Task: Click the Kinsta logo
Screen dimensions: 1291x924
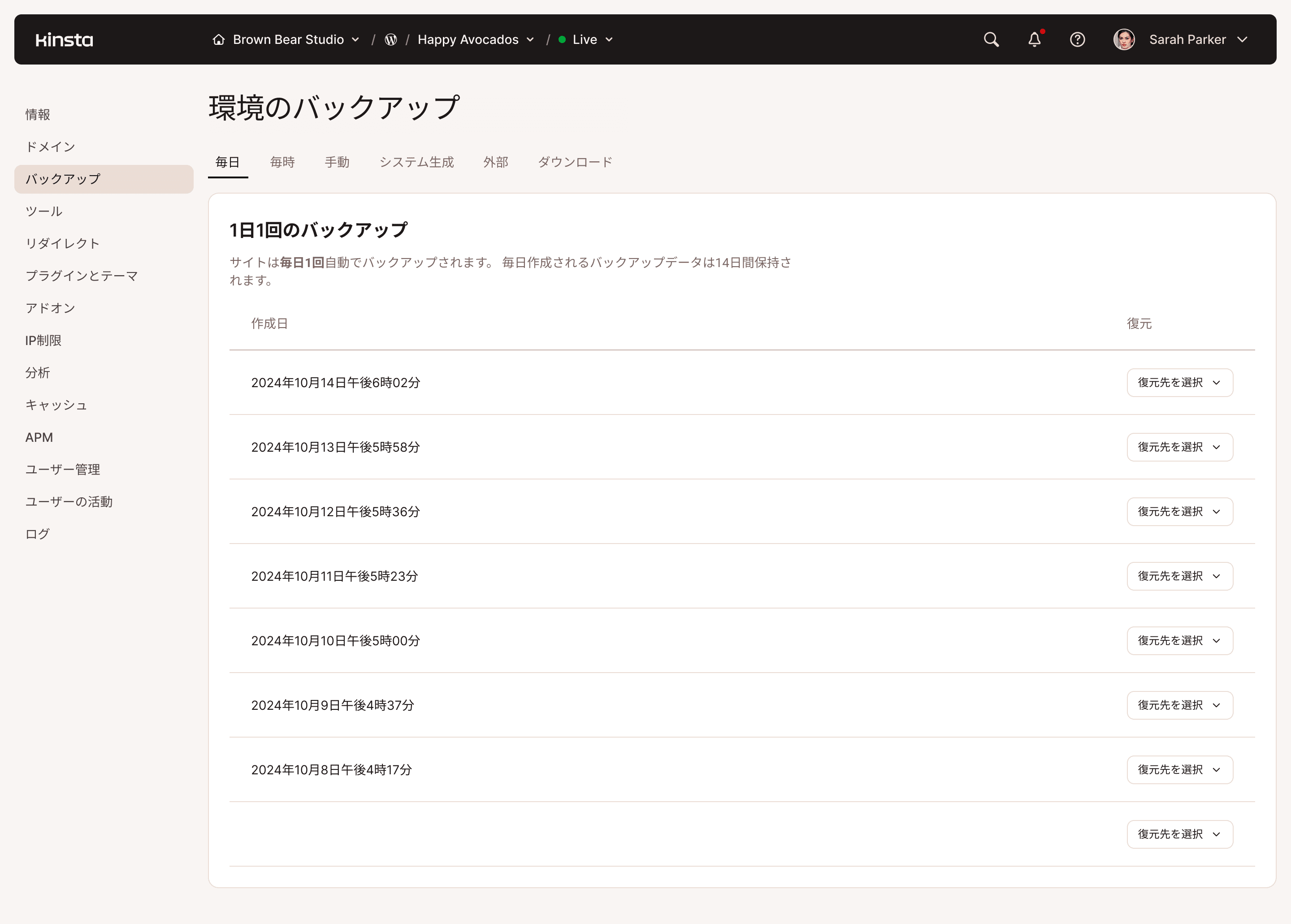Action: (64, 39)
